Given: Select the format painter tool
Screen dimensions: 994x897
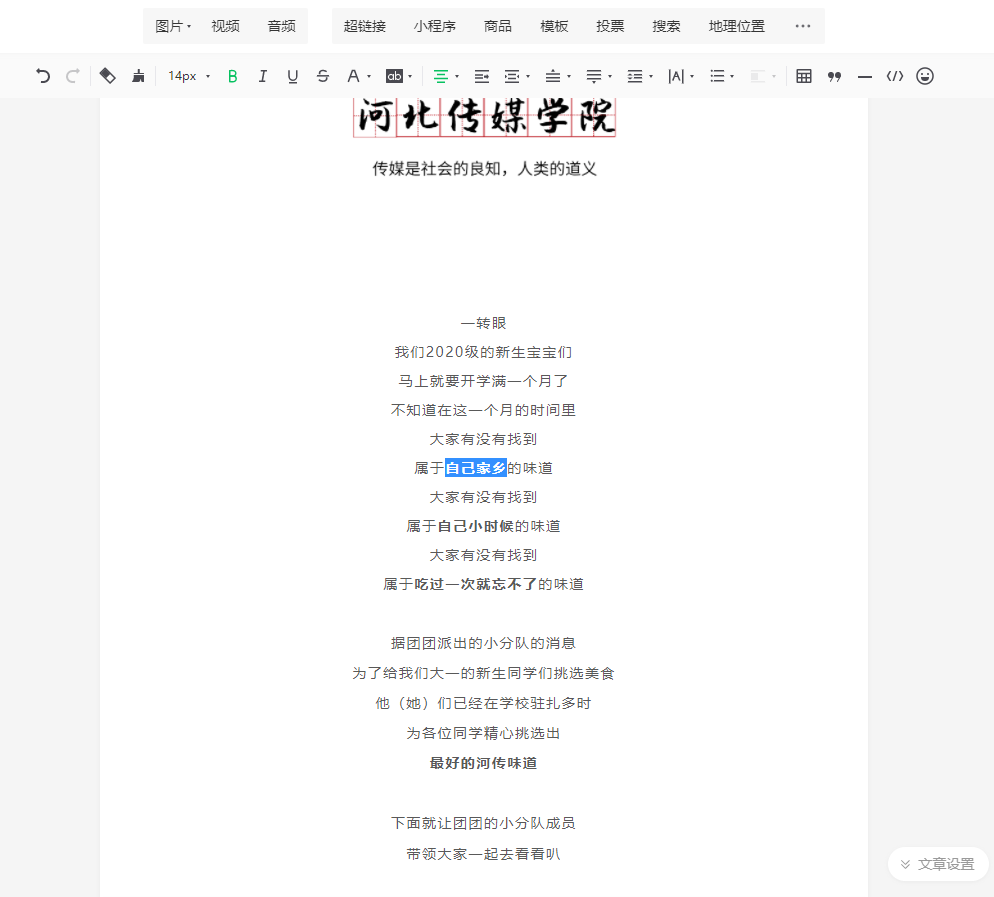Looking at the screenshot, I should click(x=107, y=76).
